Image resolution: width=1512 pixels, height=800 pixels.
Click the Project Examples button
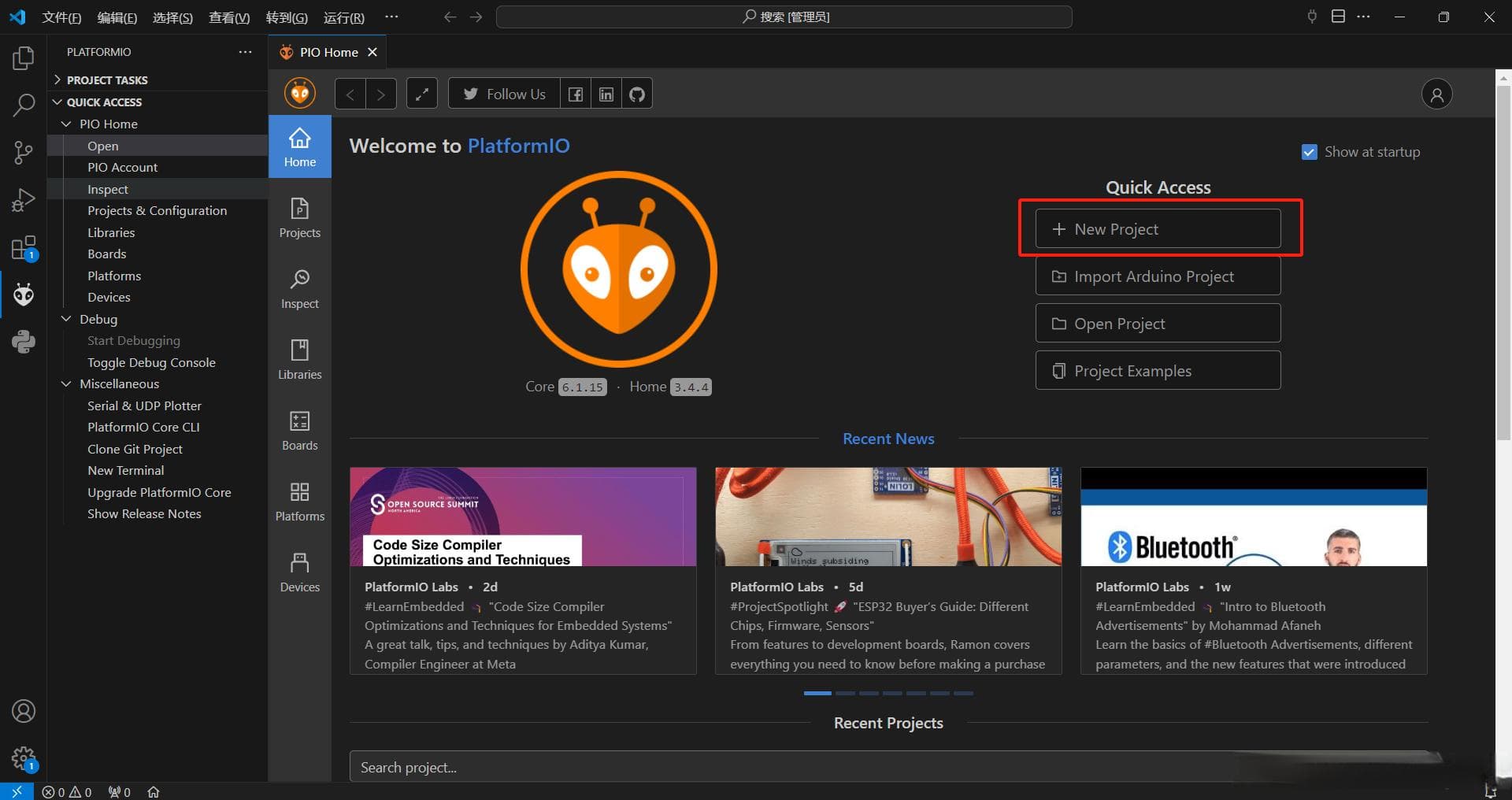tap(1158, 370)
